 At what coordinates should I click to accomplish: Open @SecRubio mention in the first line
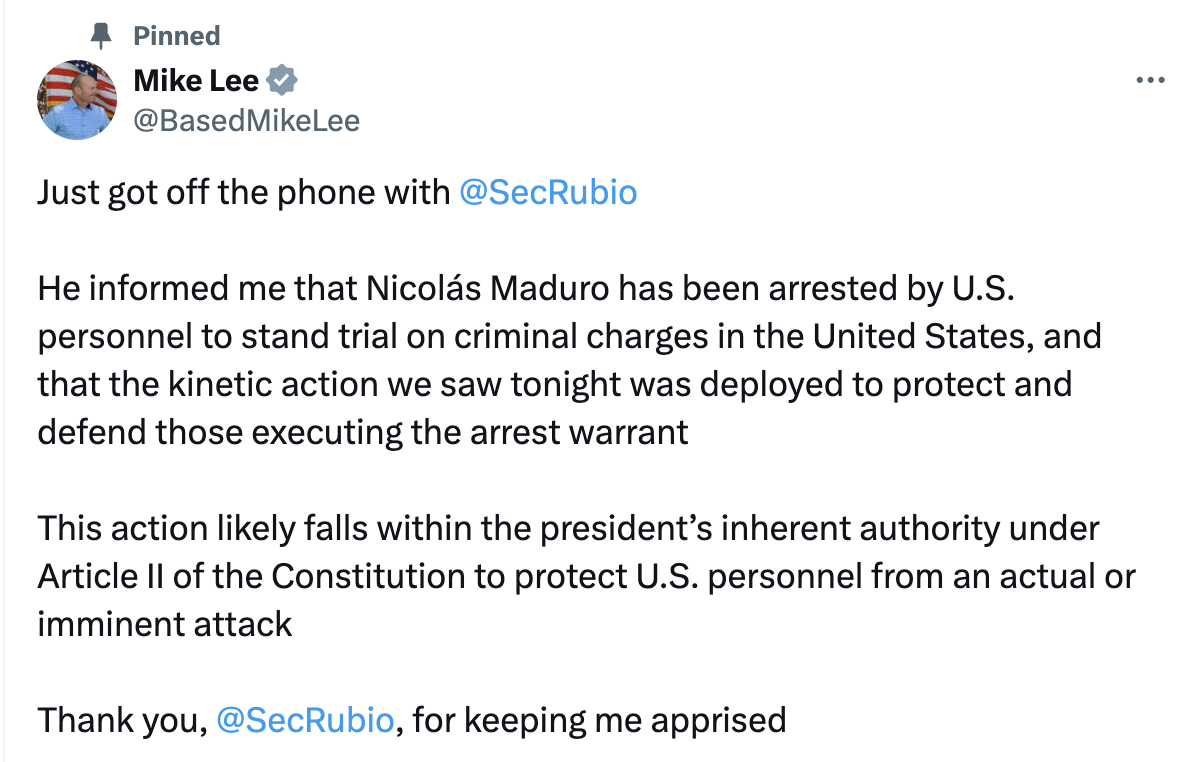coord(547,192)
